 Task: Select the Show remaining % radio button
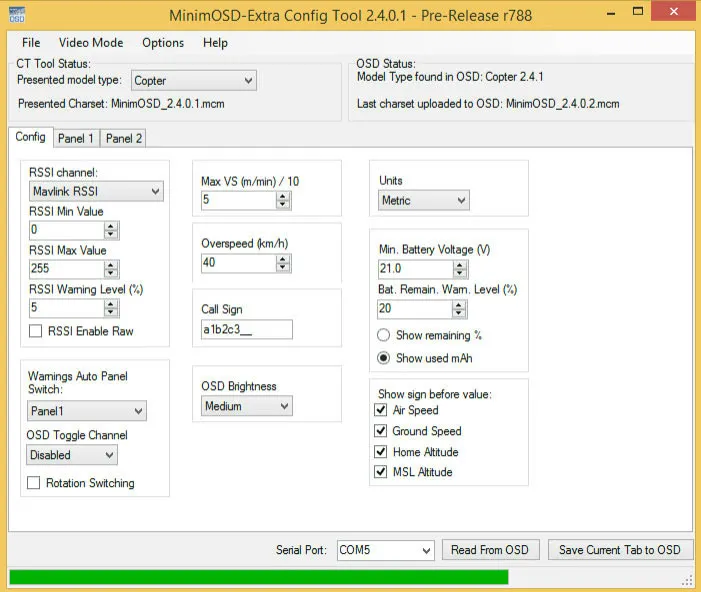click(383, 335)
